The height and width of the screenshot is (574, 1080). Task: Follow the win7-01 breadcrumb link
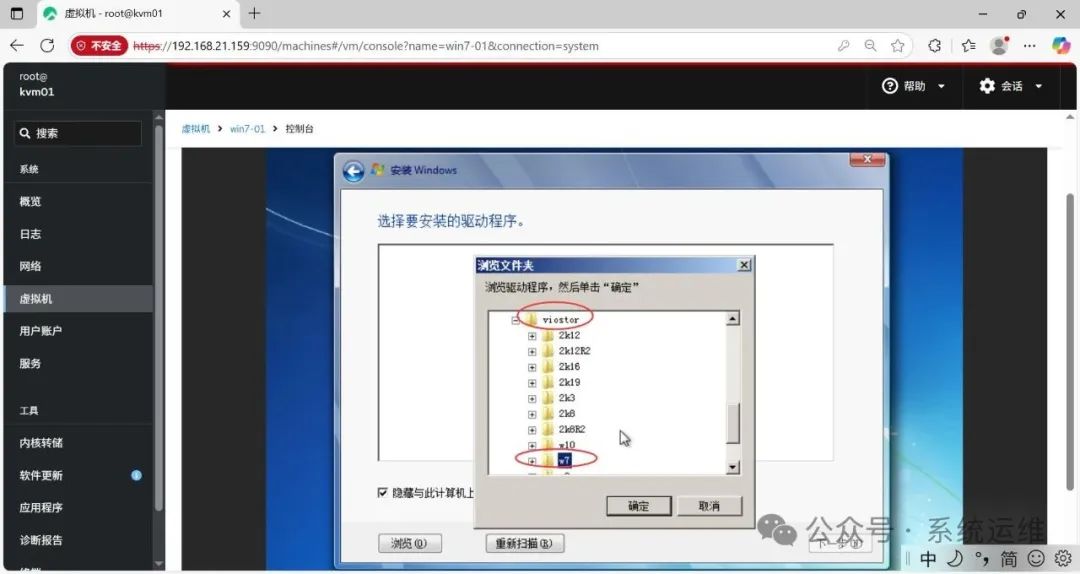pos(247,129)
